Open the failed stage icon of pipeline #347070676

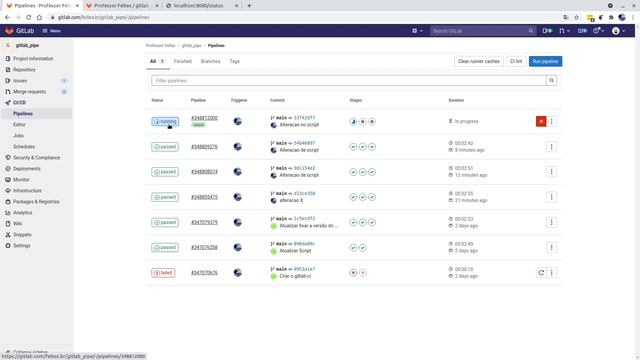[353, 273]
